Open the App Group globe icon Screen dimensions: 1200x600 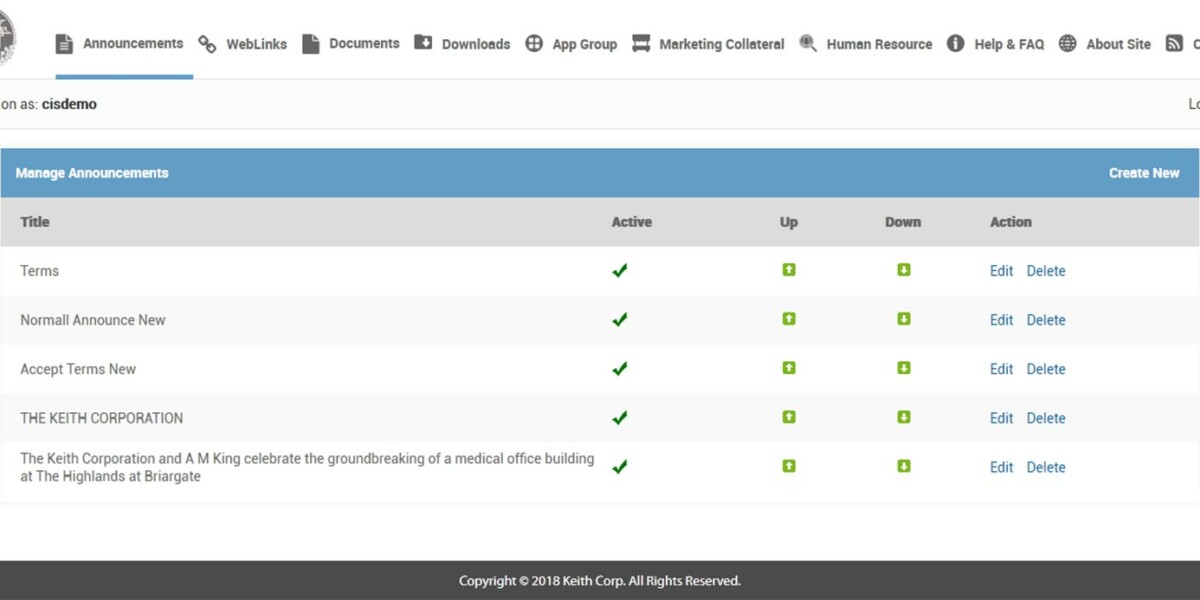pos(533,43)
